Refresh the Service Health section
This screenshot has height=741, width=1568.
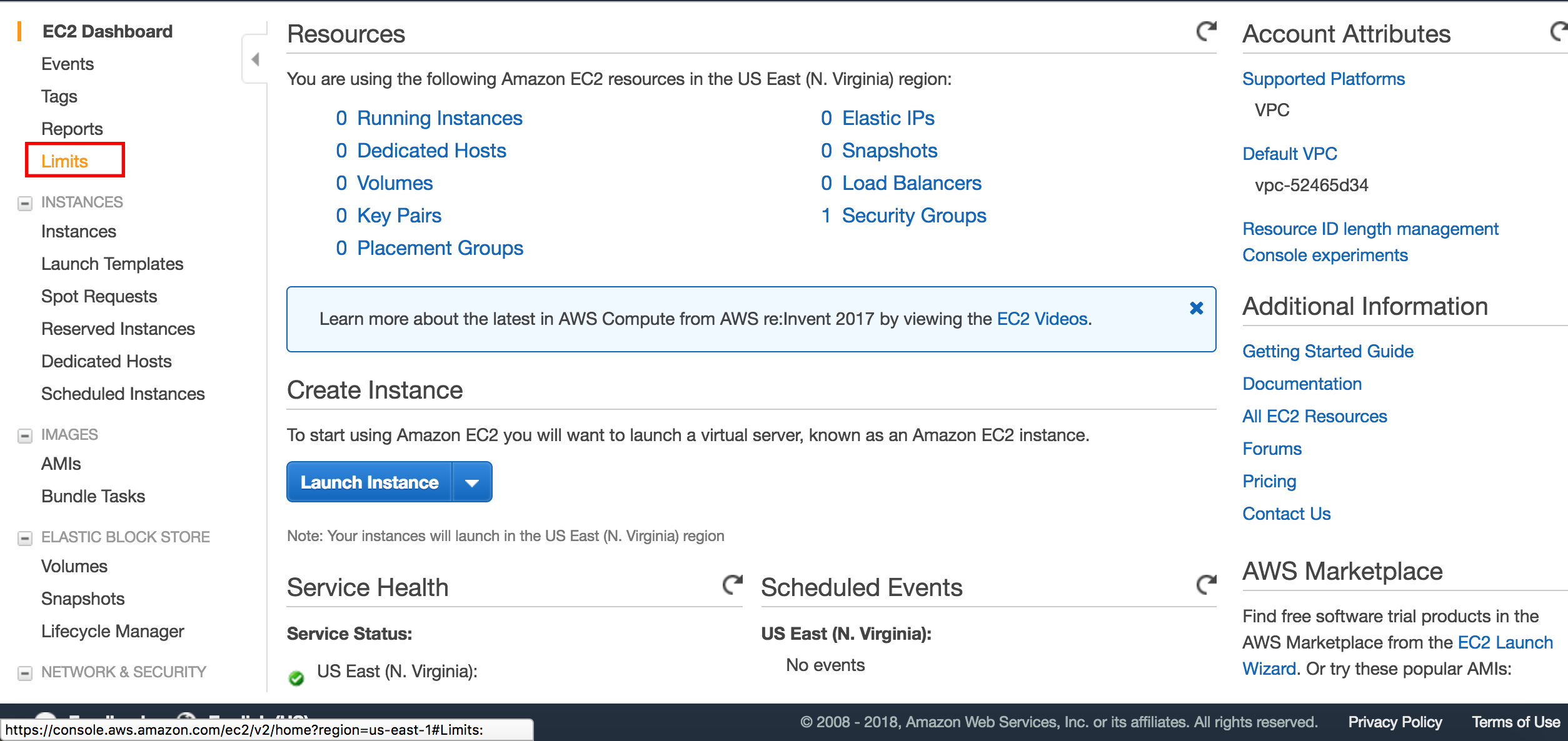(x=732, y=585)
